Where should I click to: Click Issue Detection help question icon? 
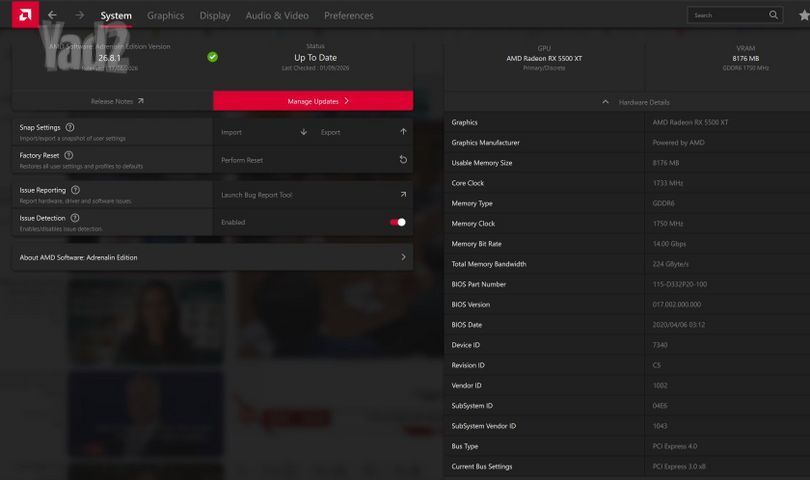tap(75, 218)
